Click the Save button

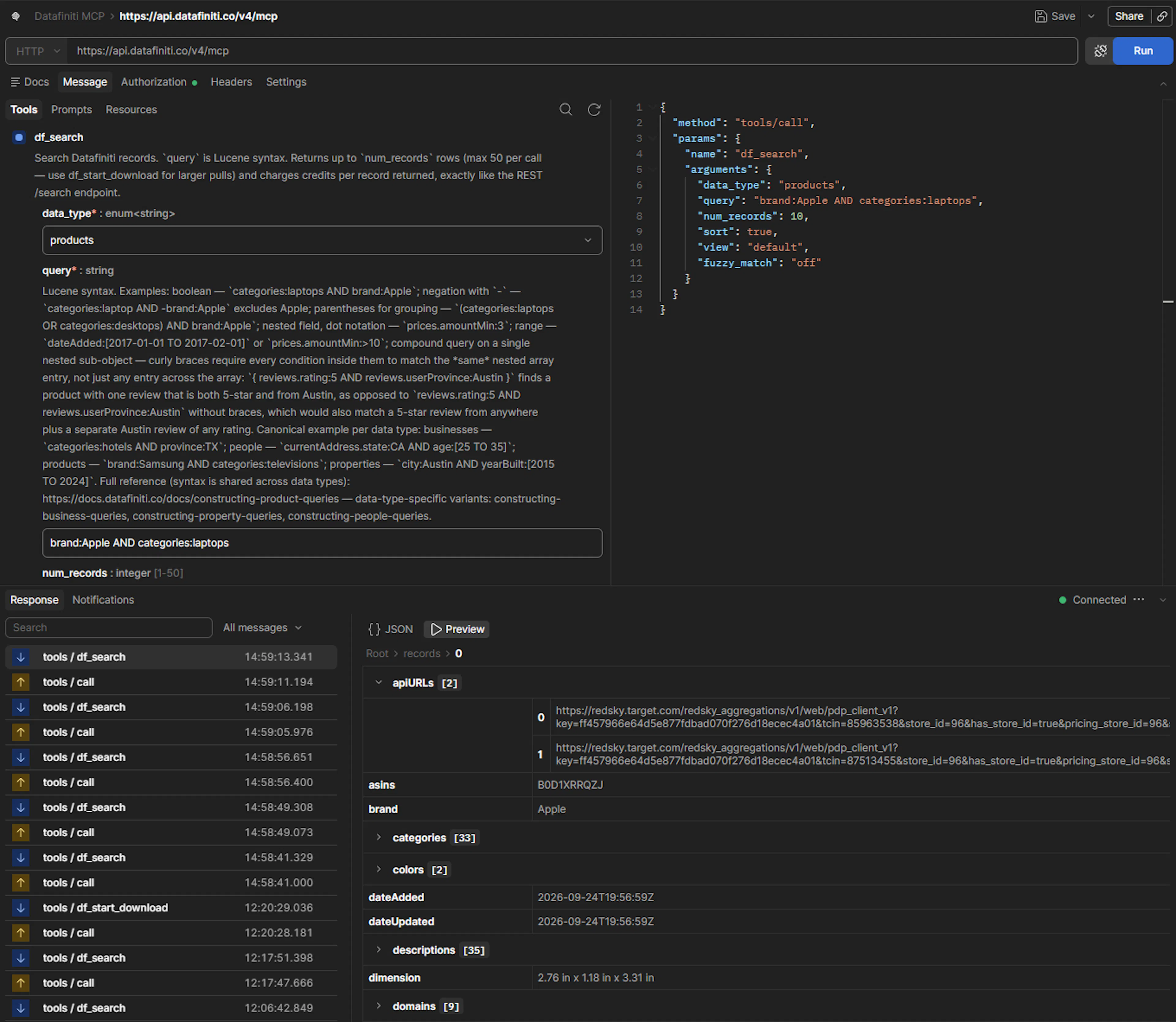[1055, 16]
